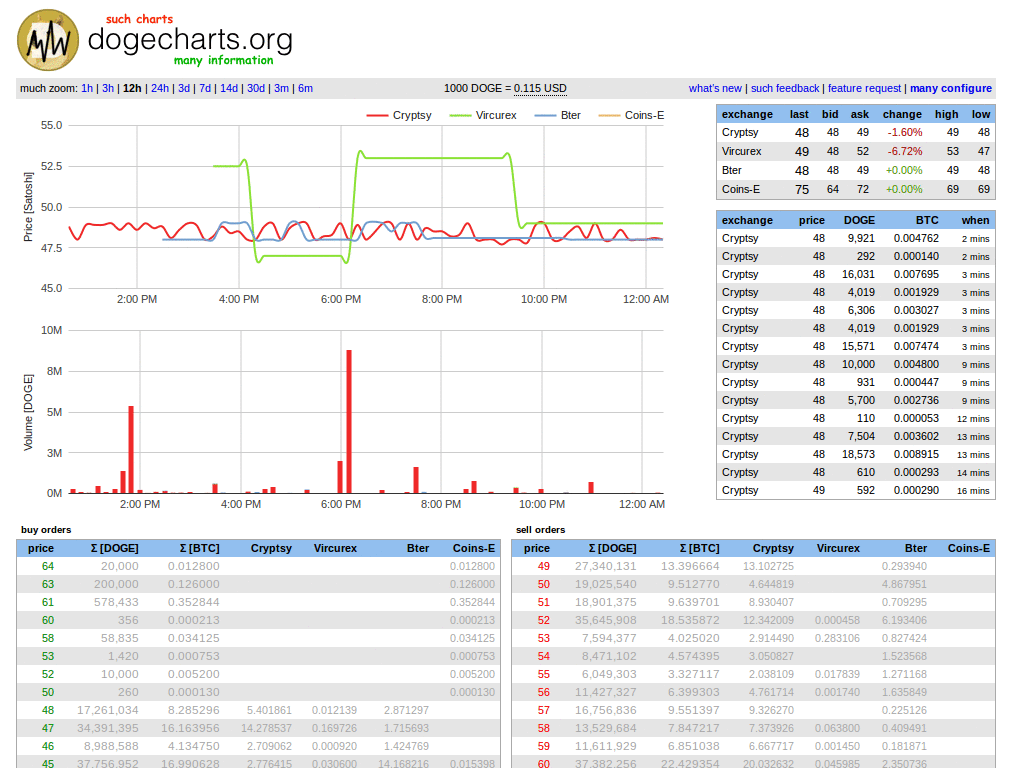Choose the 7d zoom range

click(x=205, y=88)
